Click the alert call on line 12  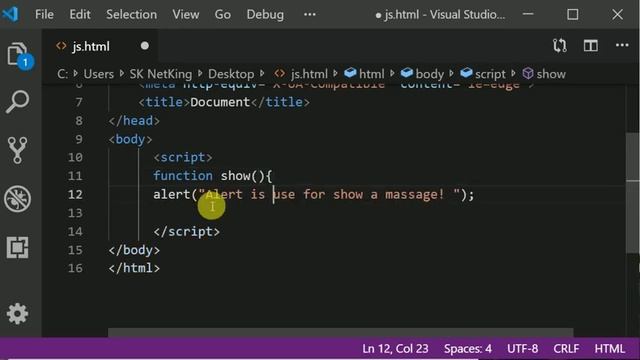172,194
